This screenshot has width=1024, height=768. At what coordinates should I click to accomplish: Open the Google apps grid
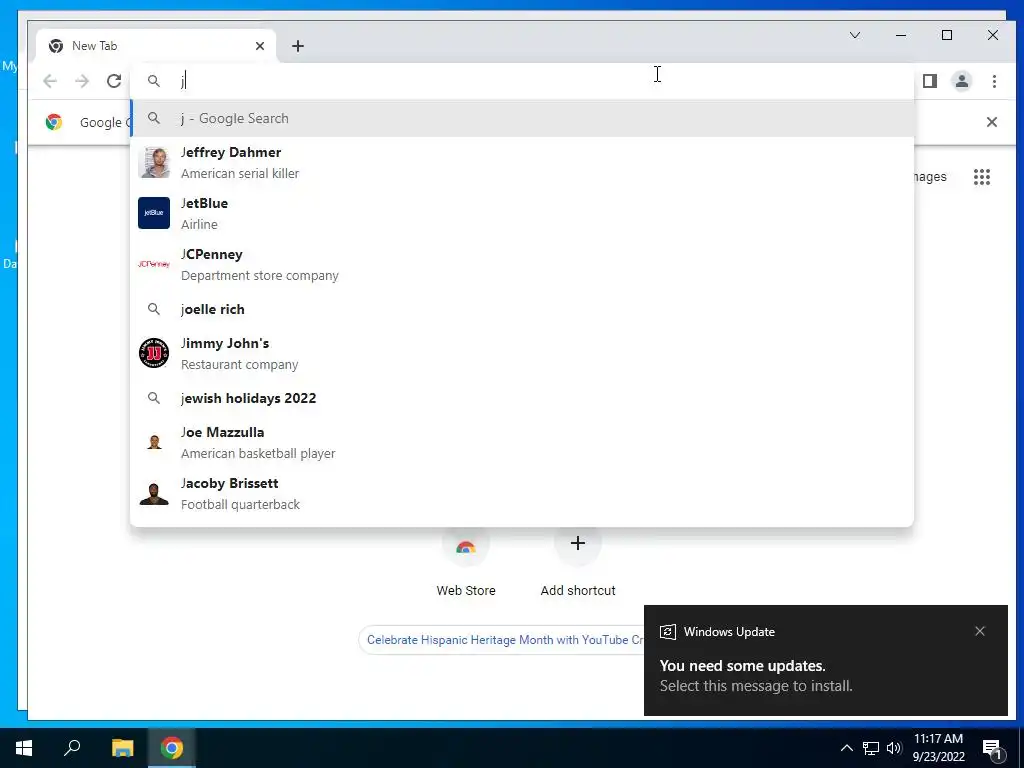click(982, 177)
